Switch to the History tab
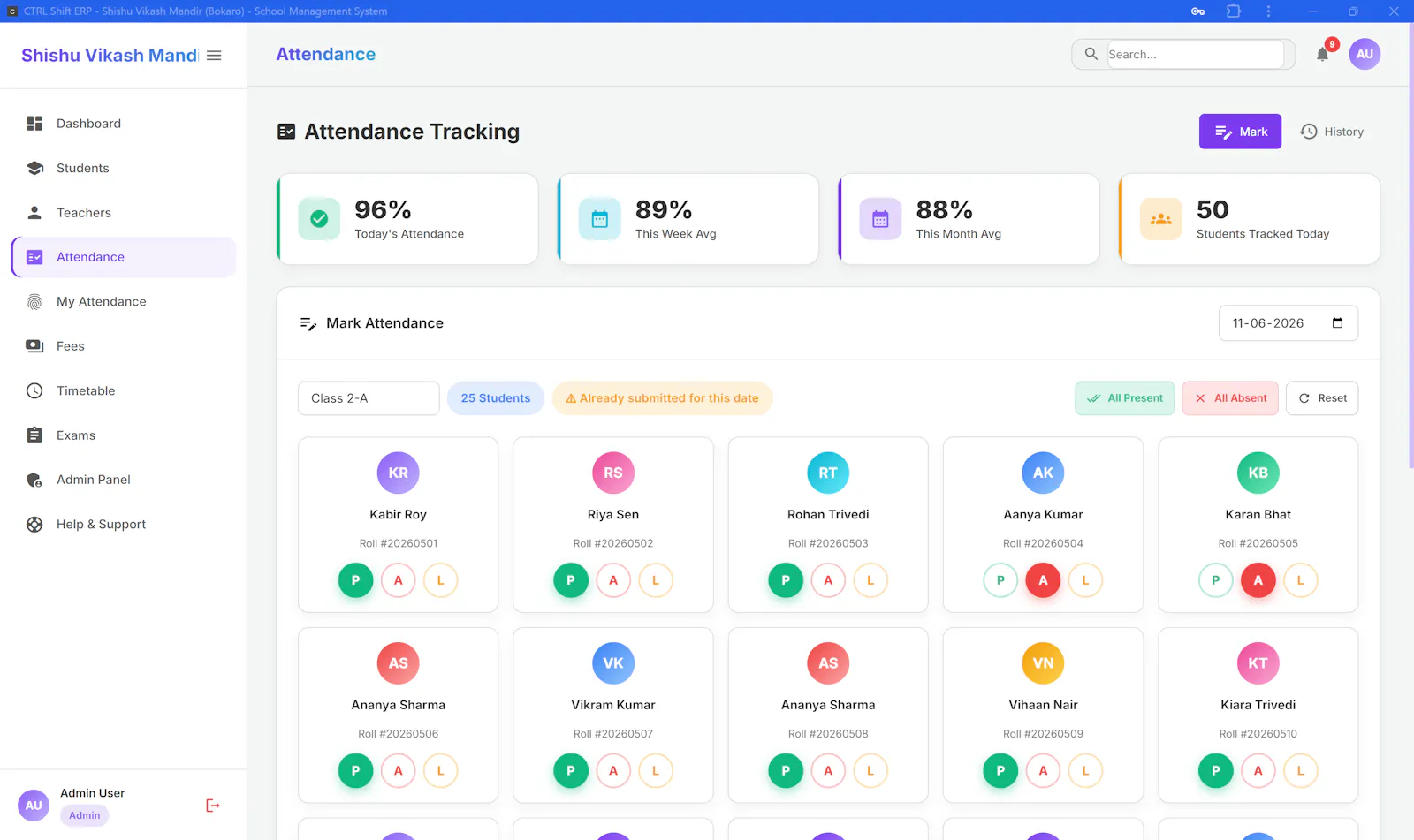This screenshot has height=840, width=1414. click(1332, 132)
